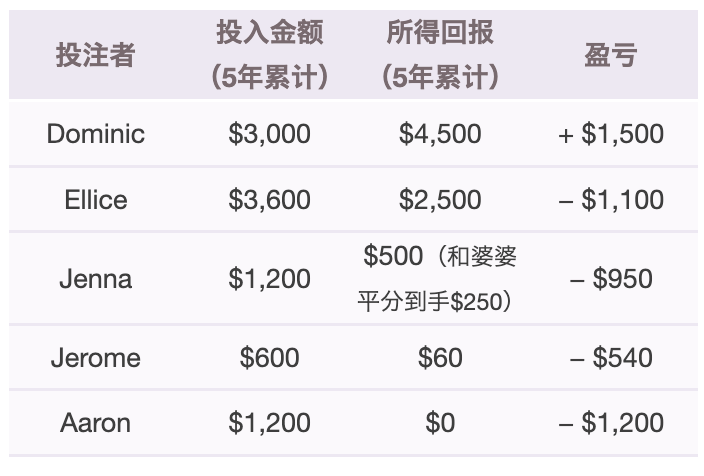Select the Jerome name cell
Image resolution: width=704 pixels, height=476 pixels.
(x=96, y=358)
